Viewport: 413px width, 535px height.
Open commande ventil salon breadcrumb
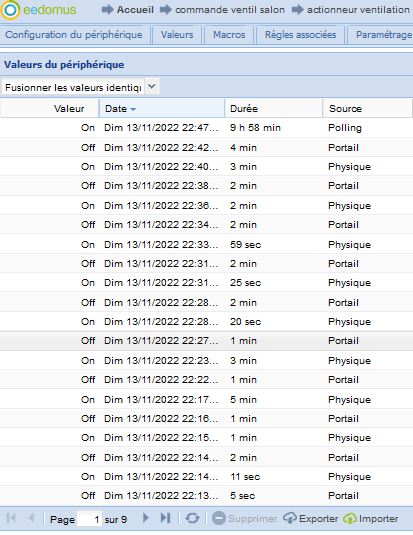click(x=230, y=10)
